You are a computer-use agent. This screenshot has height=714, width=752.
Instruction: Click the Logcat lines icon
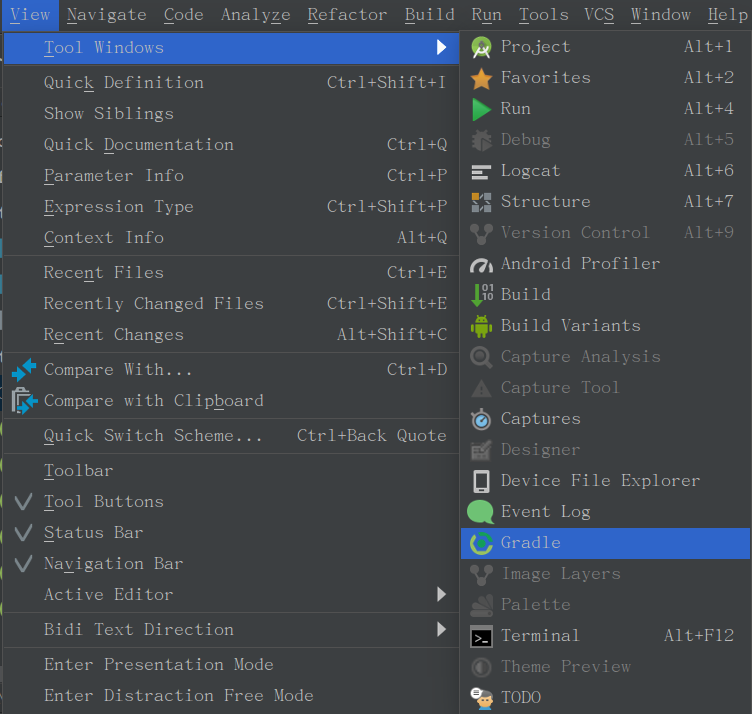point(481,172)
